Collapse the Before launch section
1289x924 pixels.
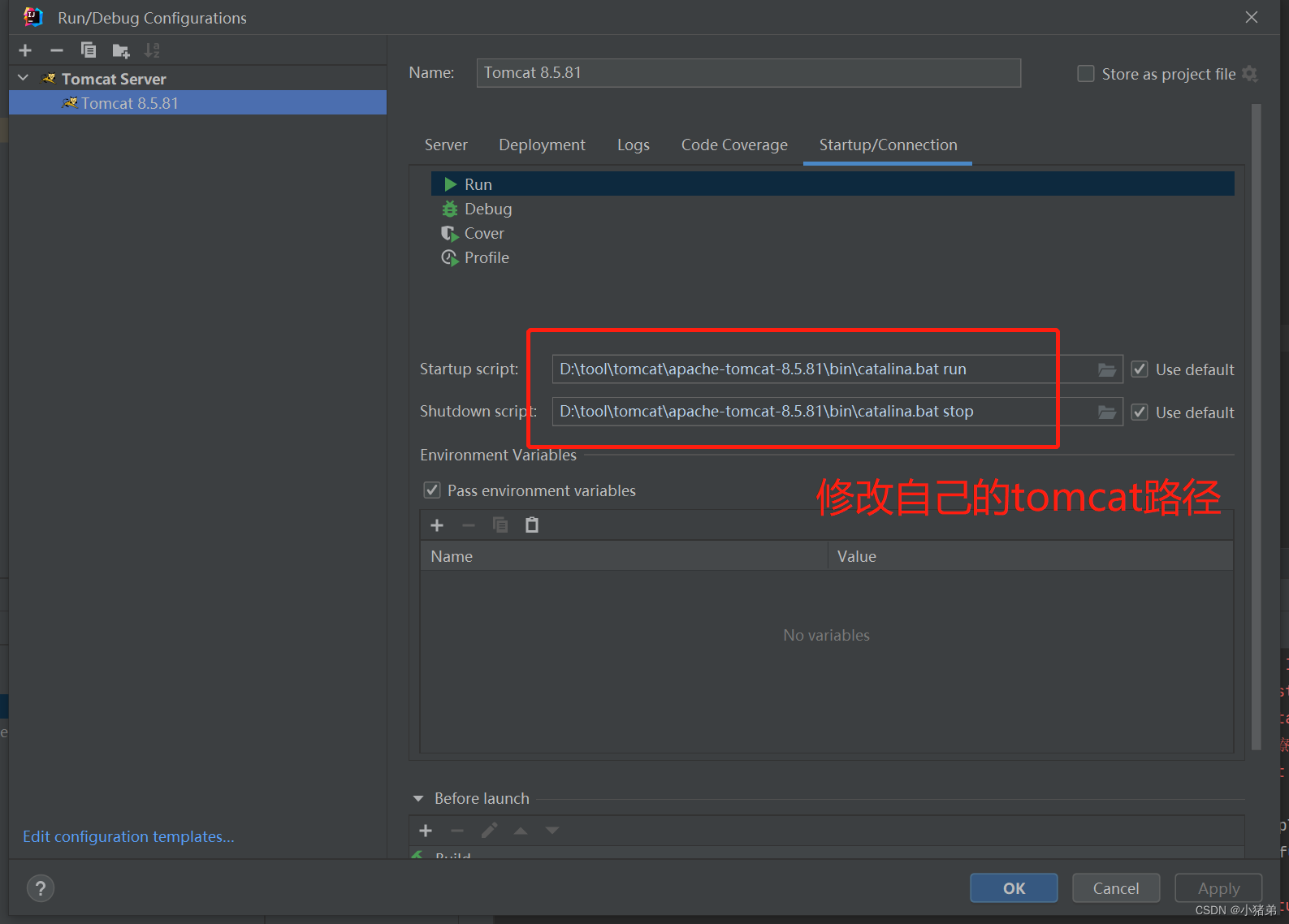point(418,799)
